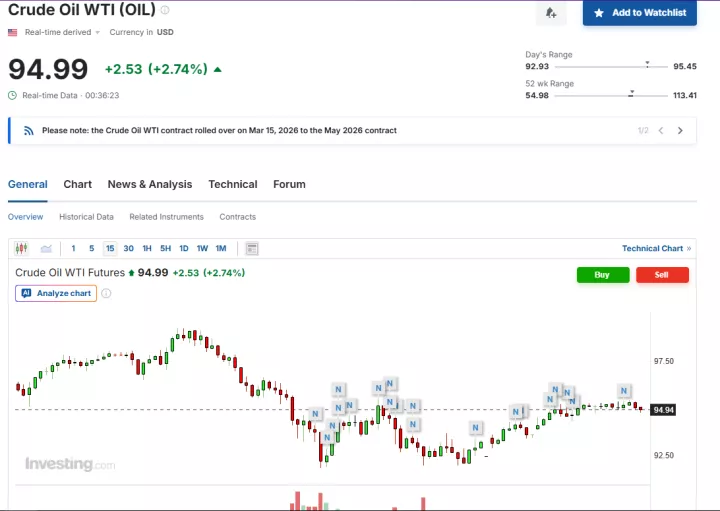The height and width of the screenshot is (511, 720).
Task: Switch to candlestick chart type
Action: click(22, 248)
